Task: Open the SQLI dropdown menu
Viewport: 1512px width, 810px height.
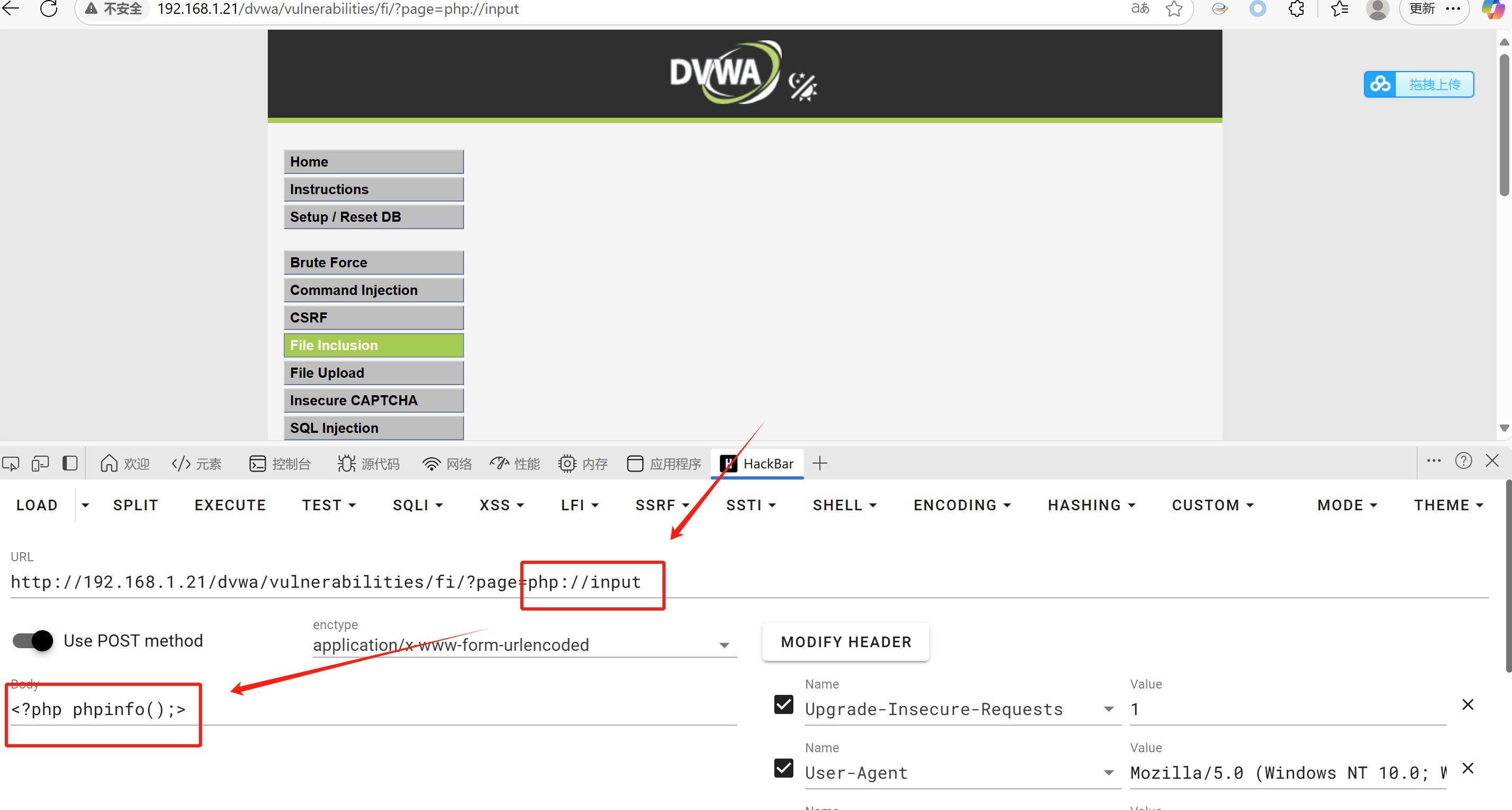Action: pyautogui.click(x=417, y=506)
